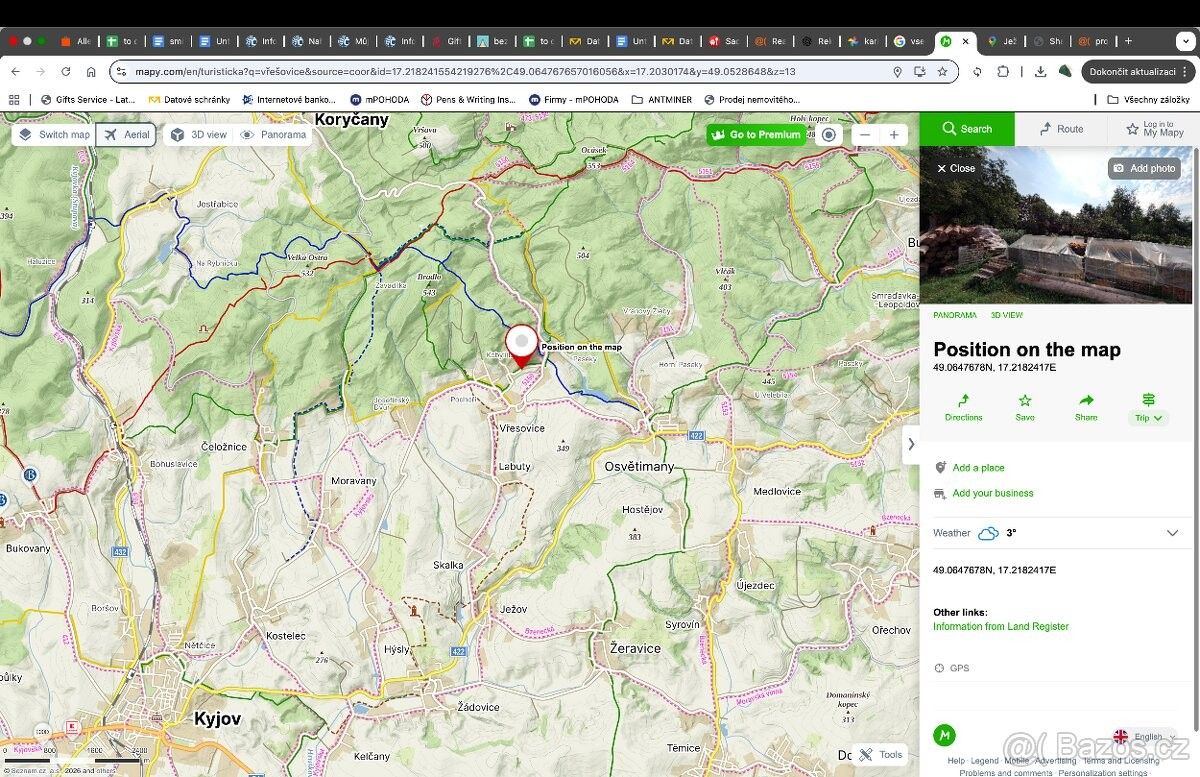
Task: Click the Directions icon in the place panel
Action: [963, 400]
